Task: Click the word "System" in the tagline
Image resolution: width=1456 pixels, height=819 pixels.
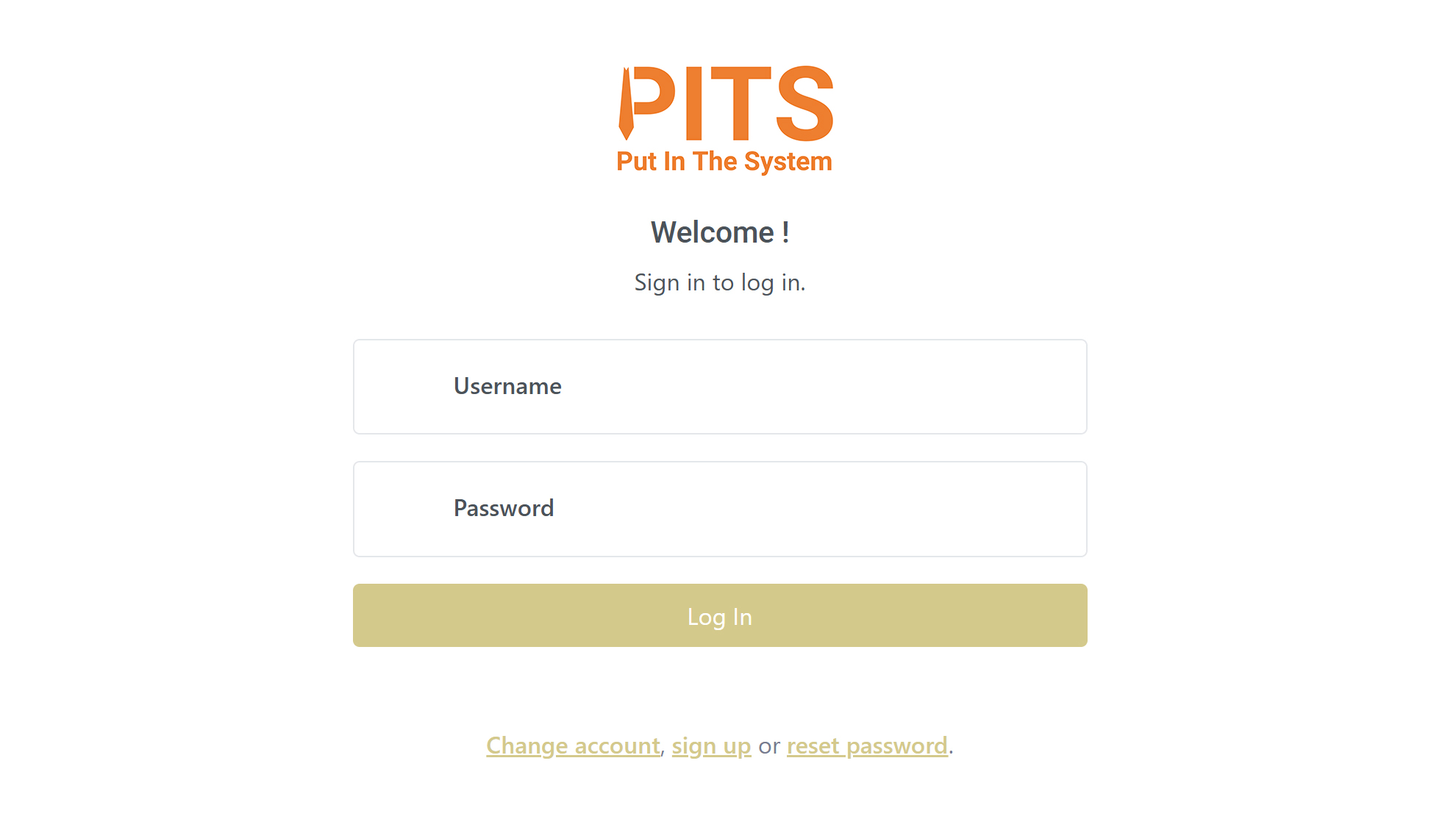Action: point(788,162)
